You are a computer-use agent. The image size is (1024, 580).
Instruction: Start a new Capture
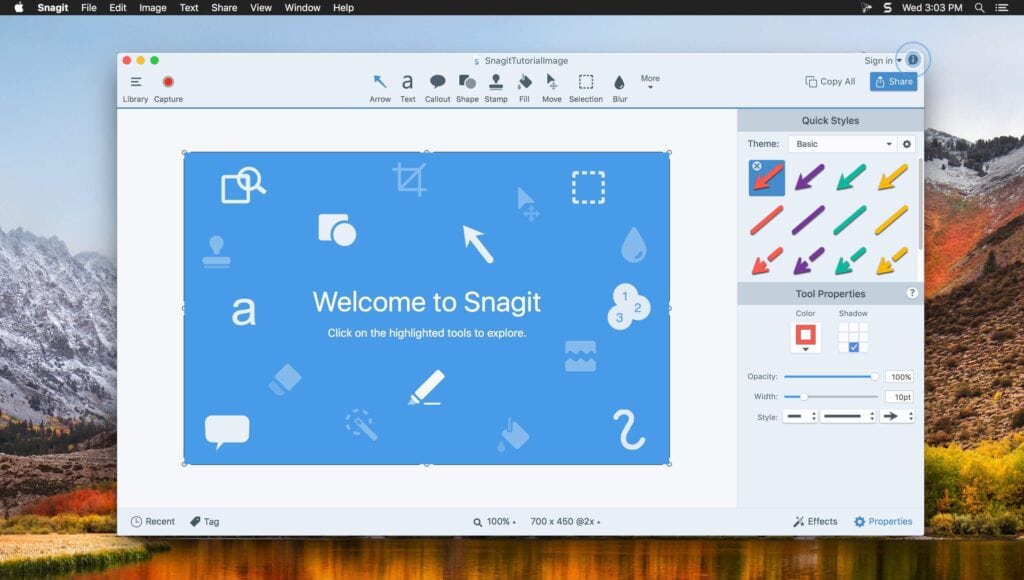[168, 89]
